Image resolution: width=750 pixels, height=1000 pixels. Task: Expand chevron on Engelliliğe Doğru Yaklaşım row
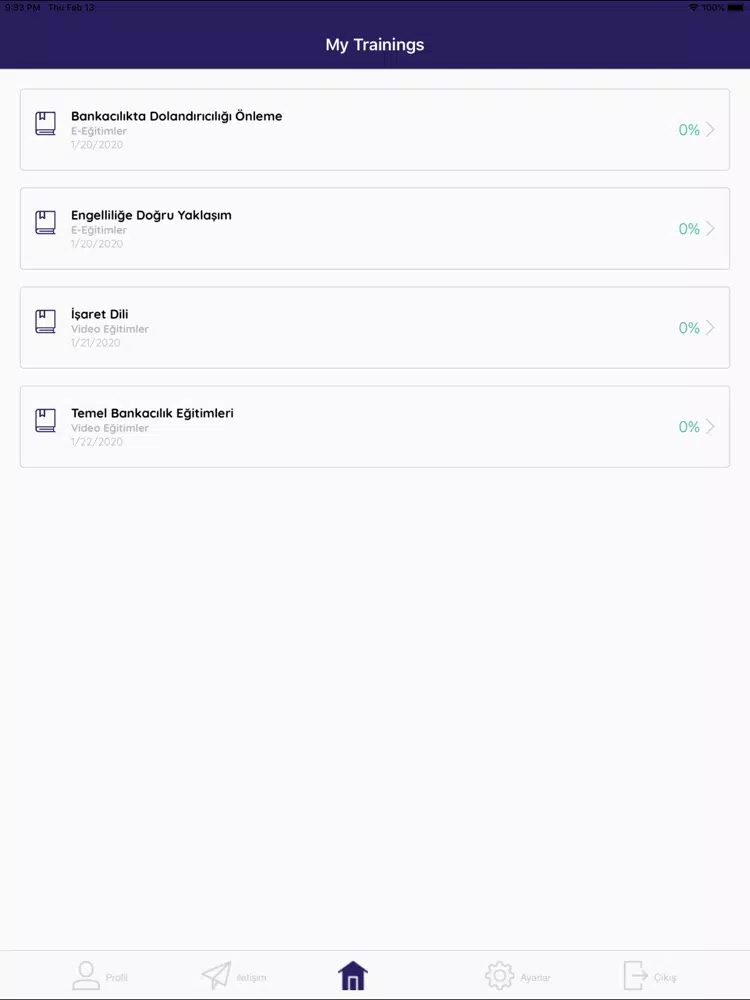(710, 228)
